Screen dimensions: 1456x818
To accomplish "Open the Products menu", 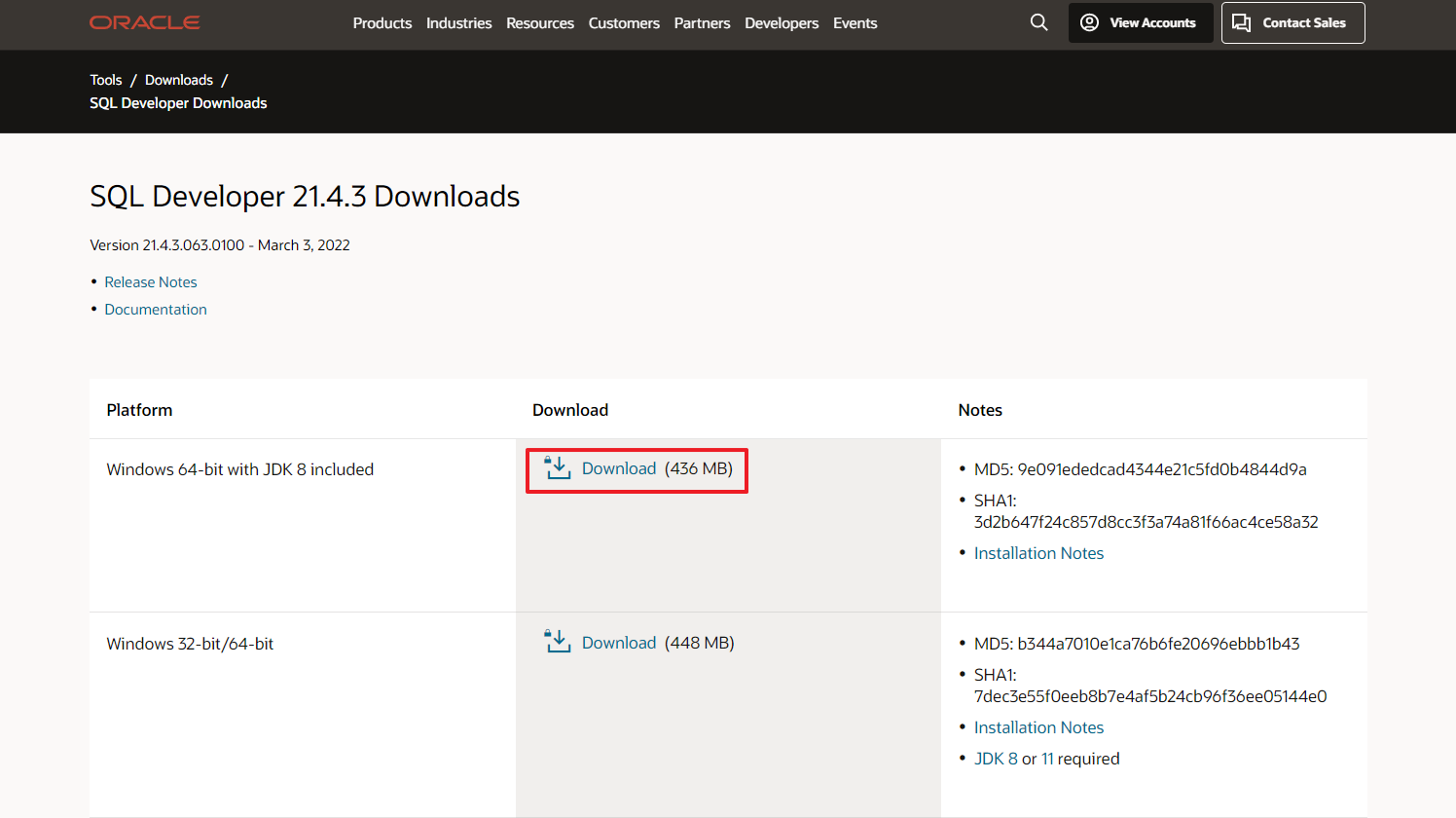I will pos(382,23).
